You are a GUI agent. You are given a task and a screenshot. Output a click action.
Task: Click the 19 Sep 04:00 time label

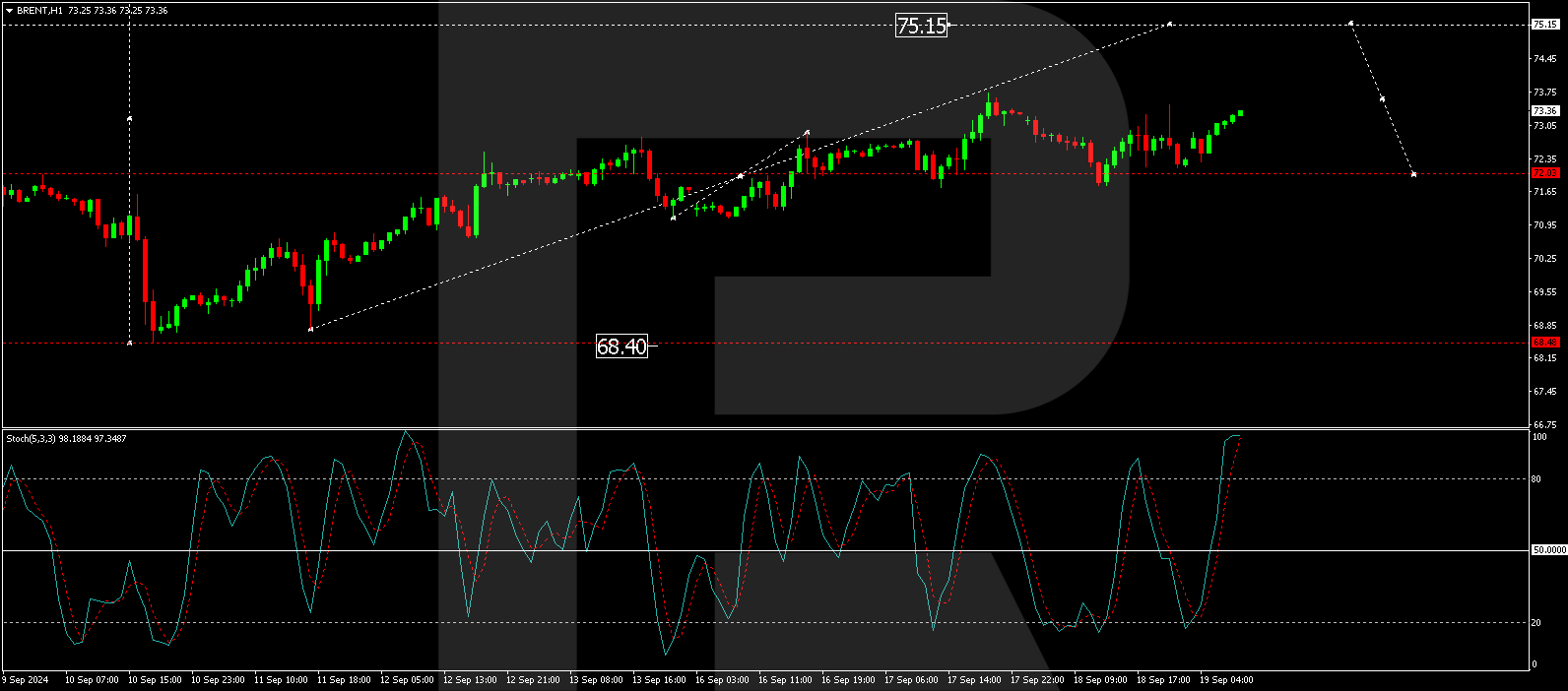[x=1226, y=680]
